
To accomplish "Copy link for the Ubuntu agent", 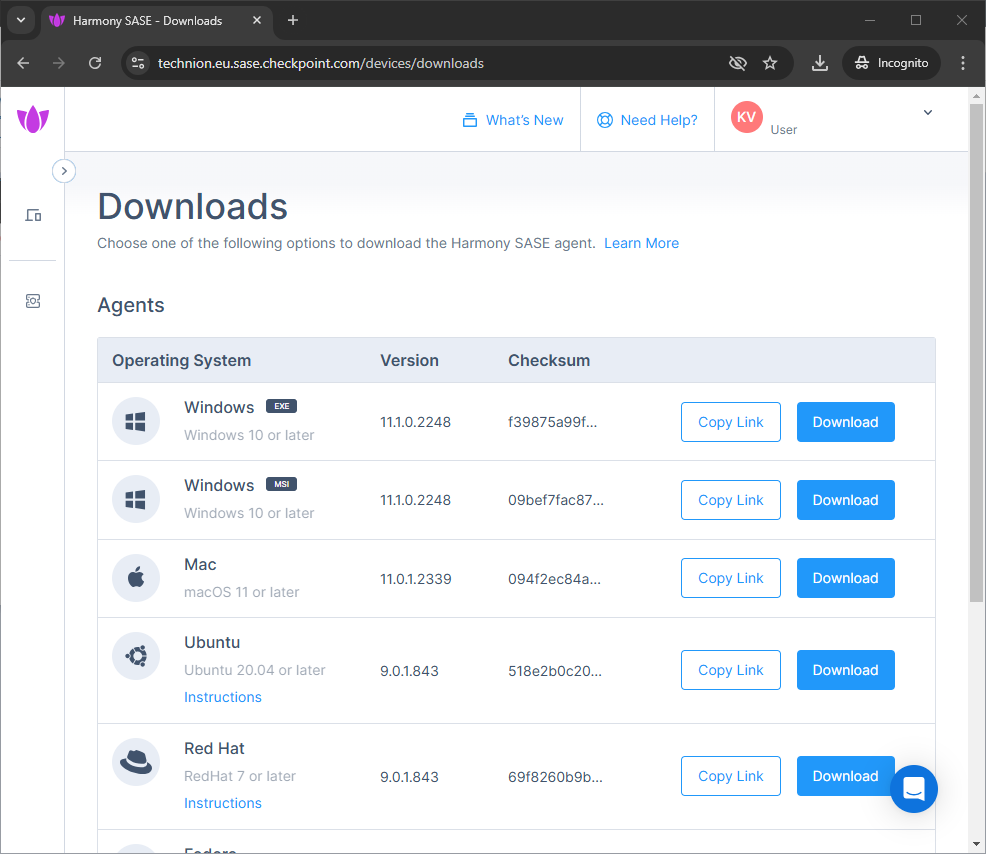I will 731,670.
